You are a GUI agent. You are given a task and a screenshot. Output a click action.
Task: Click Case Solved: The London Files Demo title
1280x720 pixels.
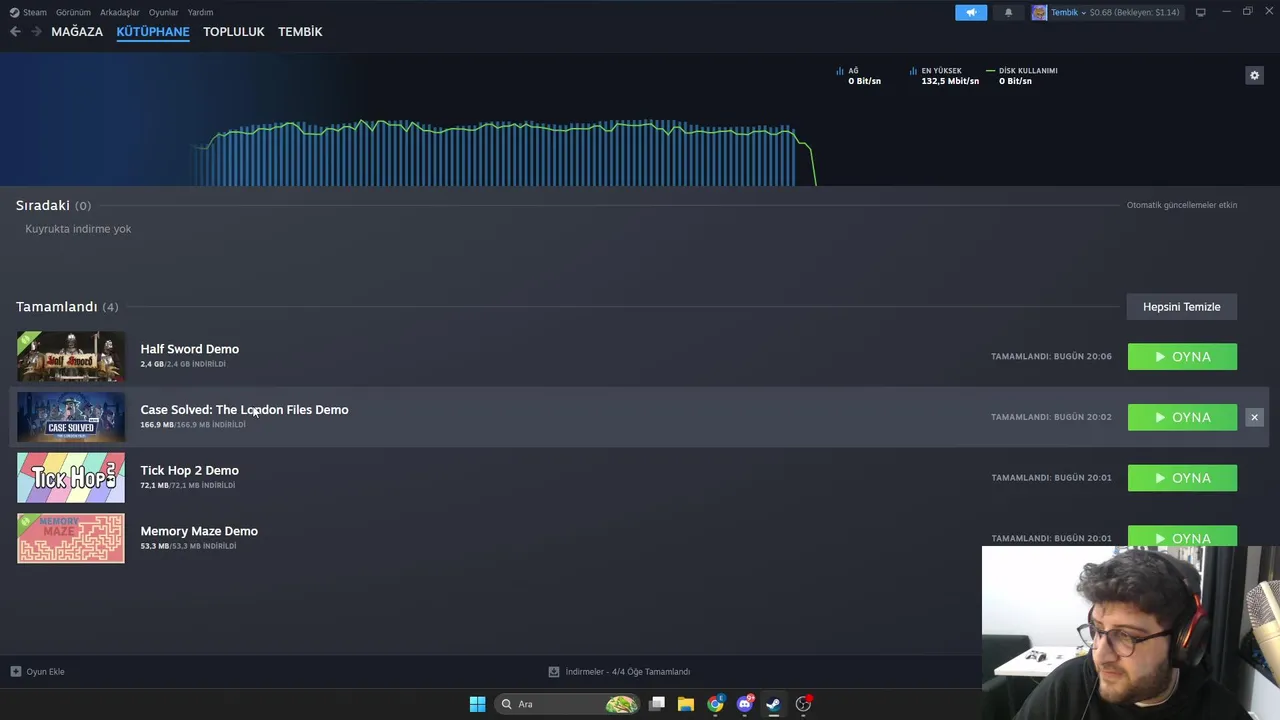coord(244,410)
